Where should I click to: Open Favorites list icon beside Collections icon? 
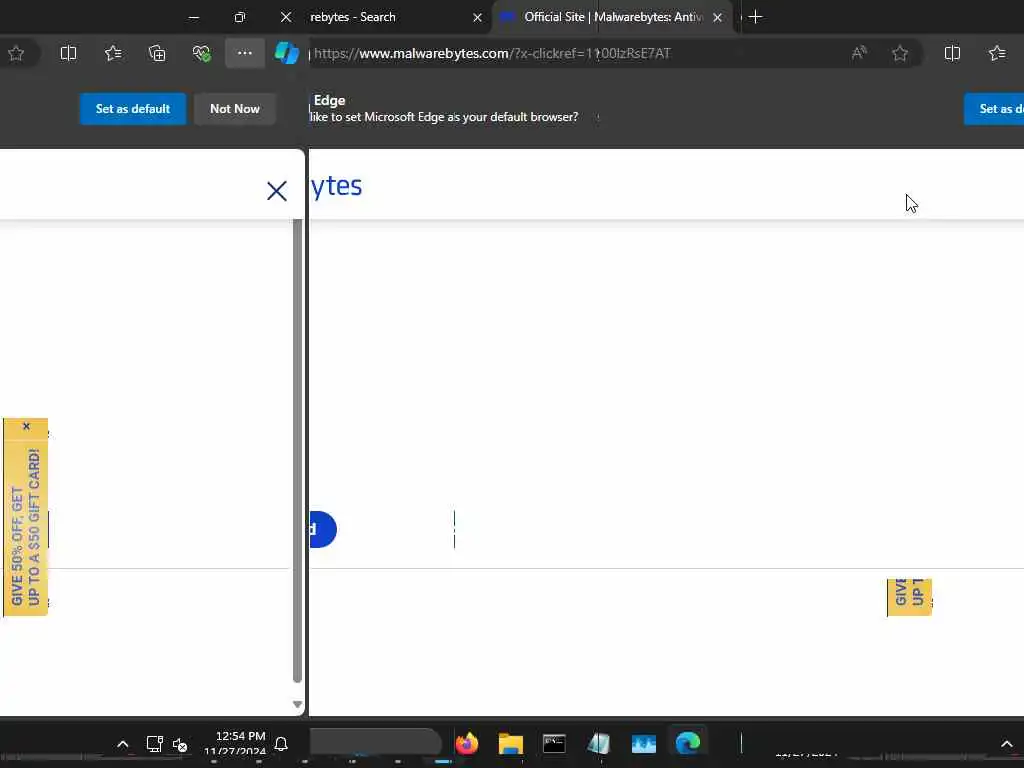click(113, 54)
